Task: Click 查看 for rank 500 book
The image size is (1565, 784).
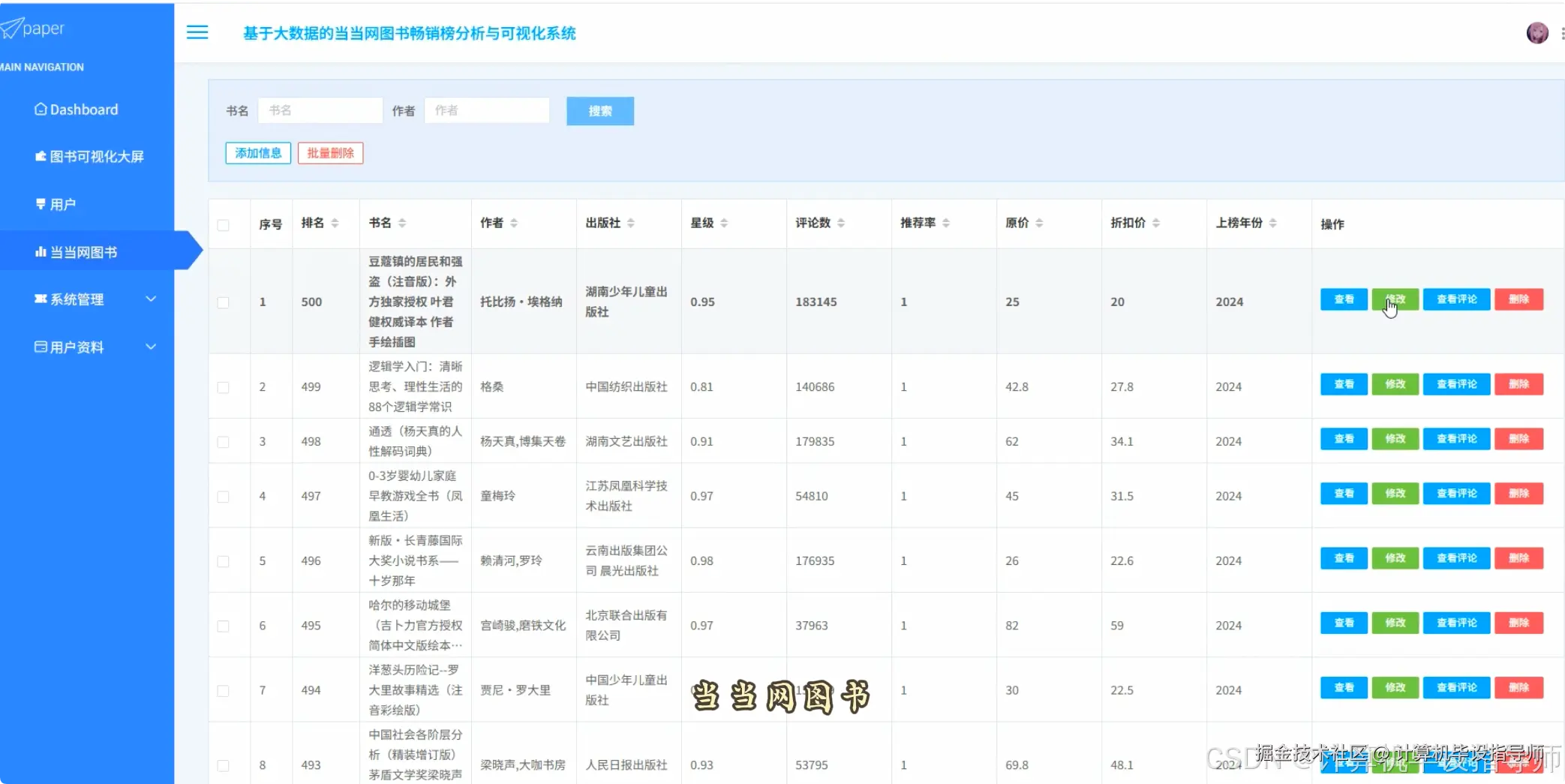Action: 1344,299
